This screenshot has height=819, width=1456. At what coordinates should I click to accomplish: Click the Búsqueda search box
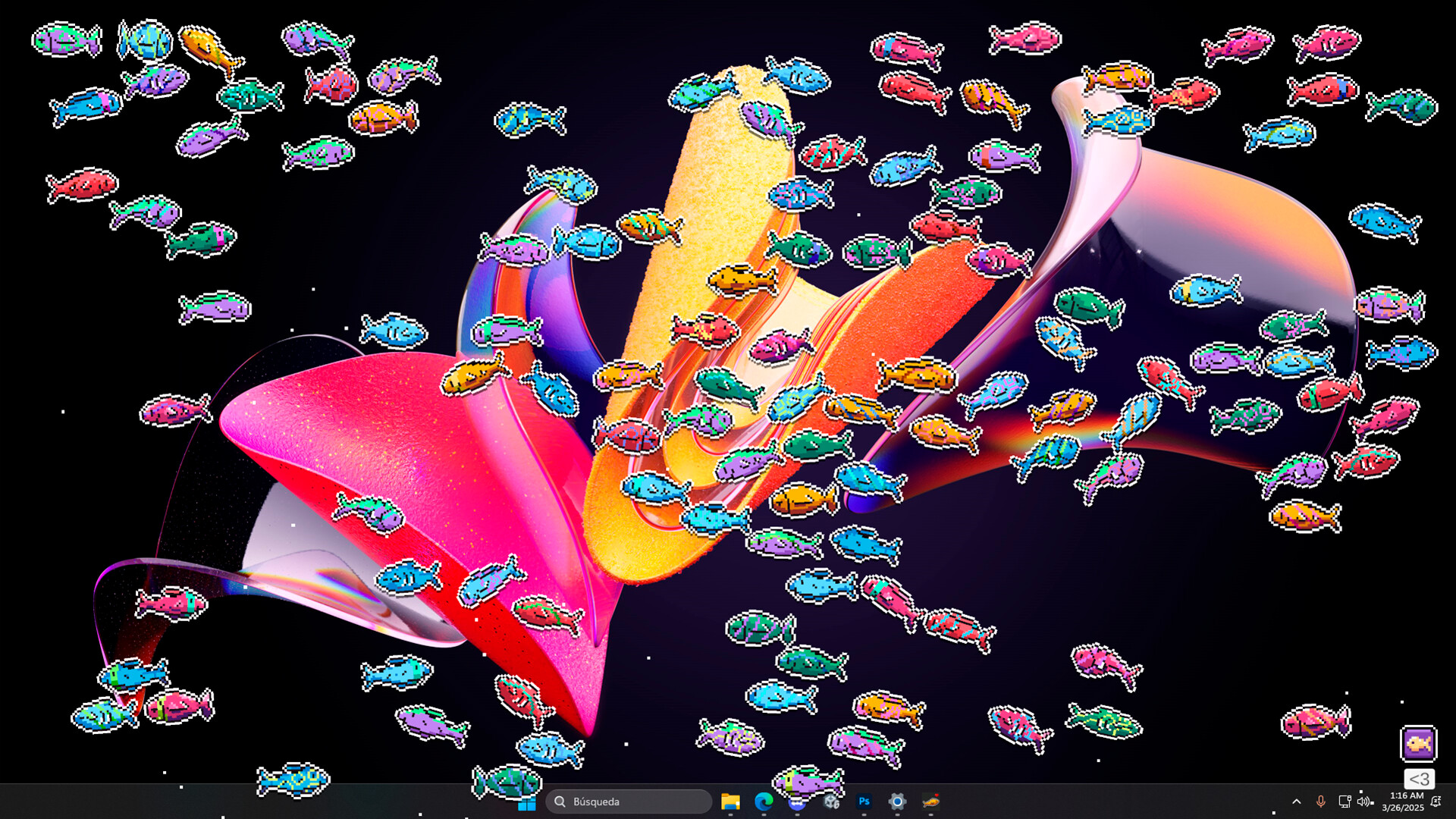[629, 802]
